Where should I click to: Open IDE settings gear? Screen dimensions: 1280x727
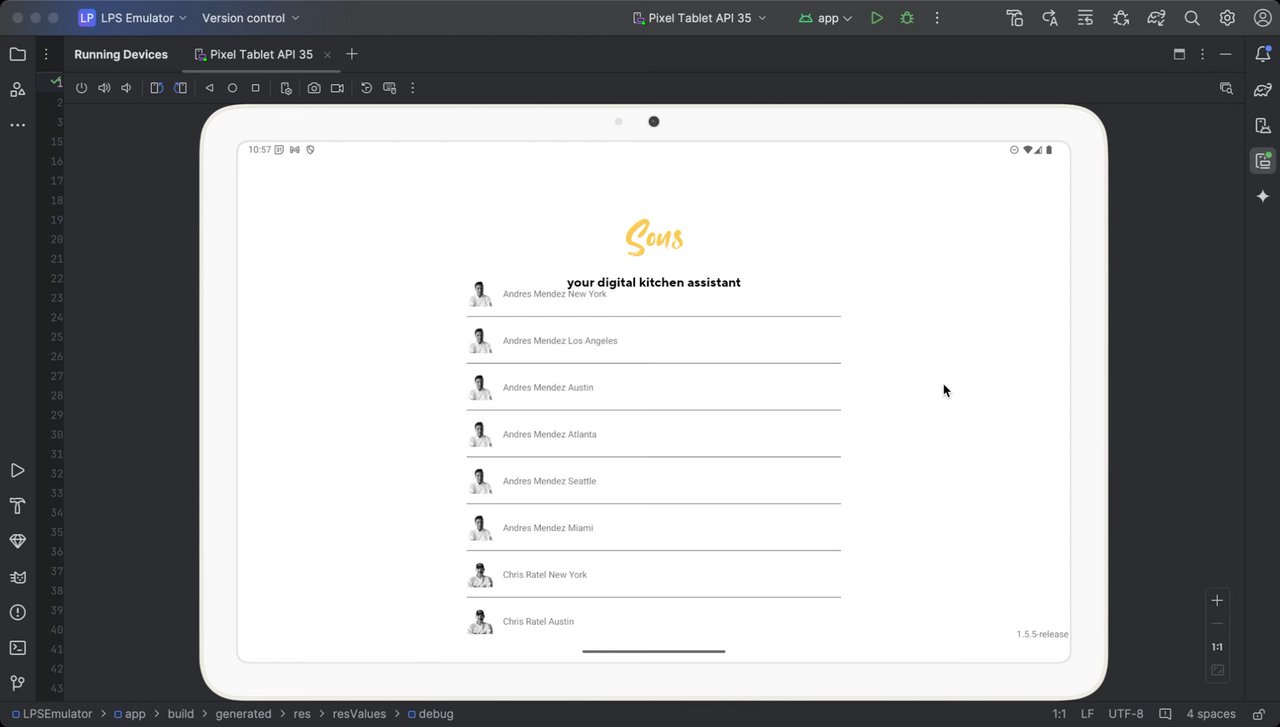(1227, 18)
